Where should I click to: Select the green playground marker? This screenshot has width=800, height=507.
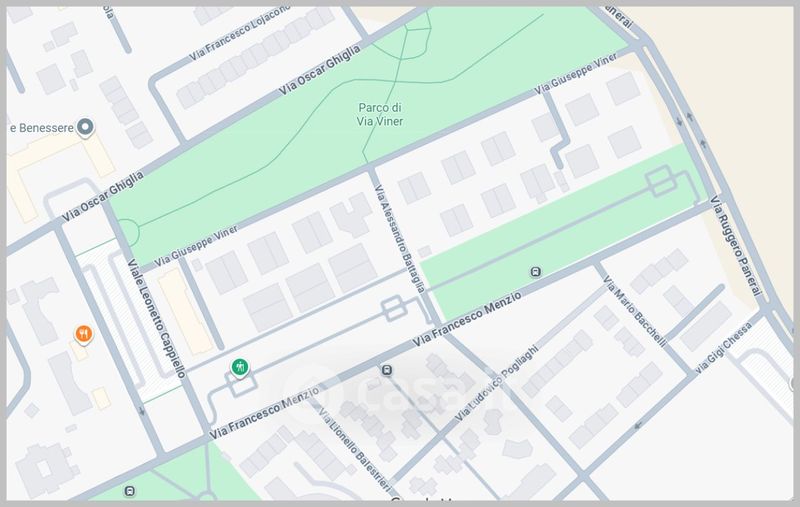click(x=240, y=367)
